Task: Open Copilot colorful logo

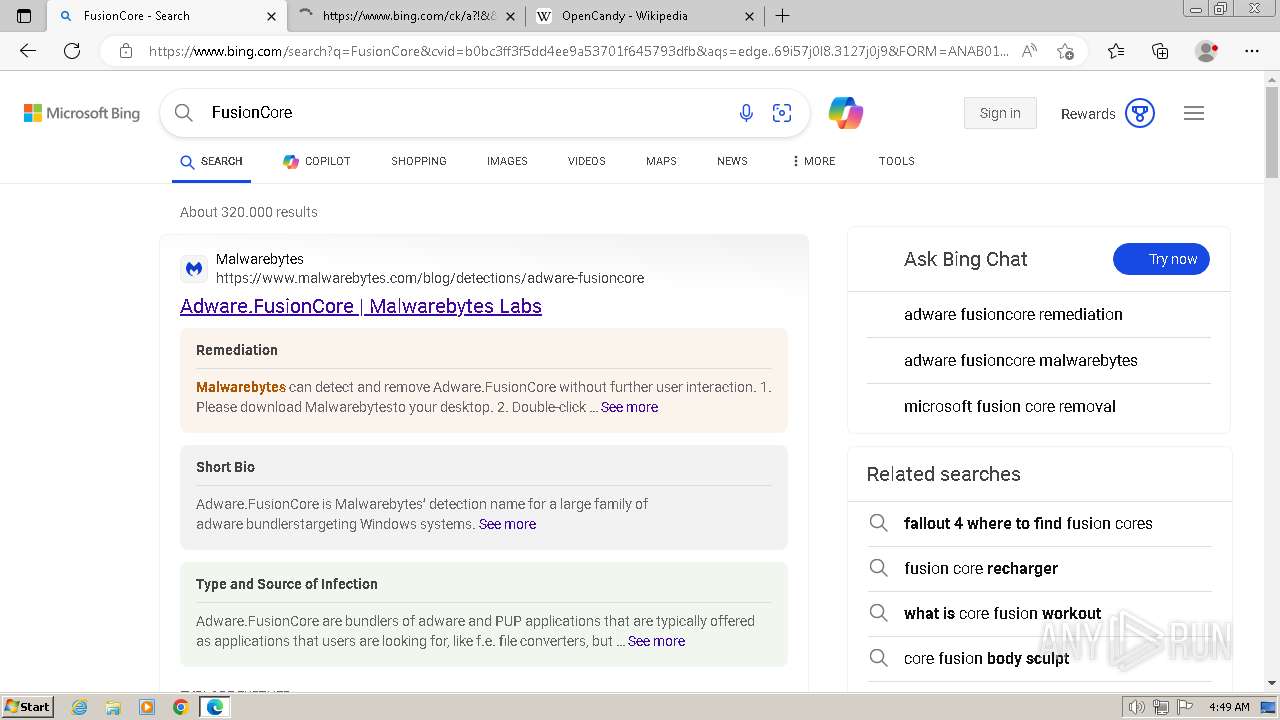Action: click(846, 113)
